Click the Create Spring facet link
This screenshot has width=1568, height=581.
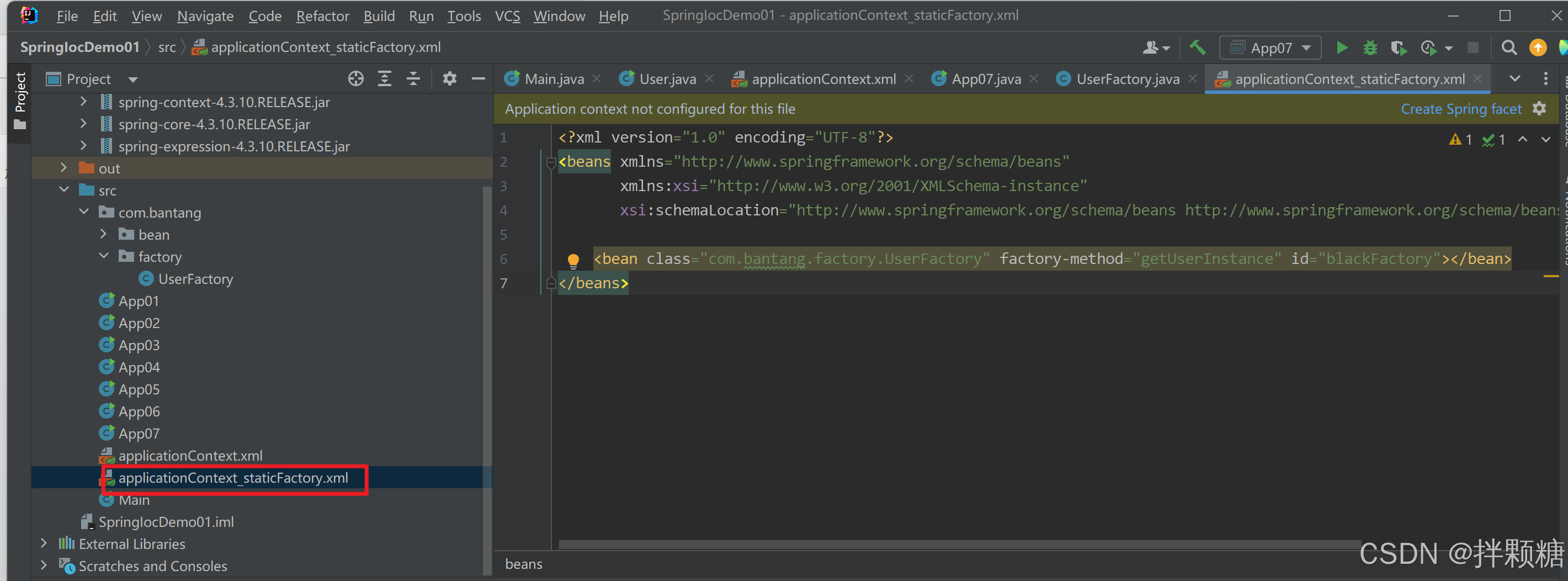[x=1461, y=108]
